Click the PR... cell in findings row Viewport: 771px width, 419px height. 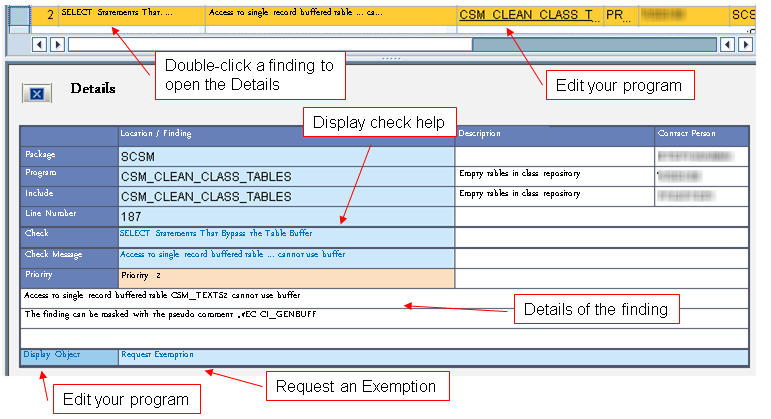618,15
